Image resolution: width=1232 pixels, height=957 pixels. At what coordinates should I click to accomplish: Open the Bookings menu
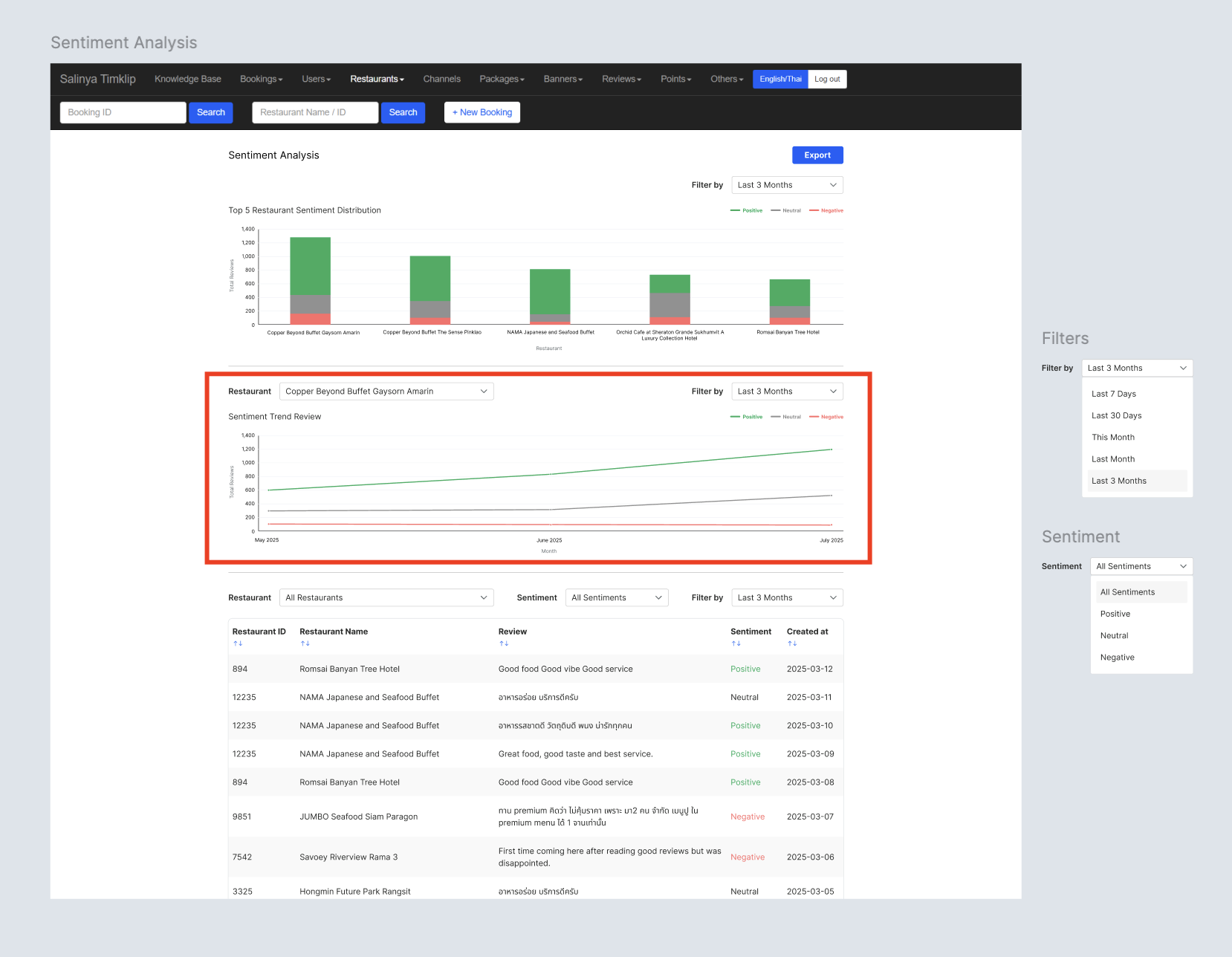click(261, 80)
